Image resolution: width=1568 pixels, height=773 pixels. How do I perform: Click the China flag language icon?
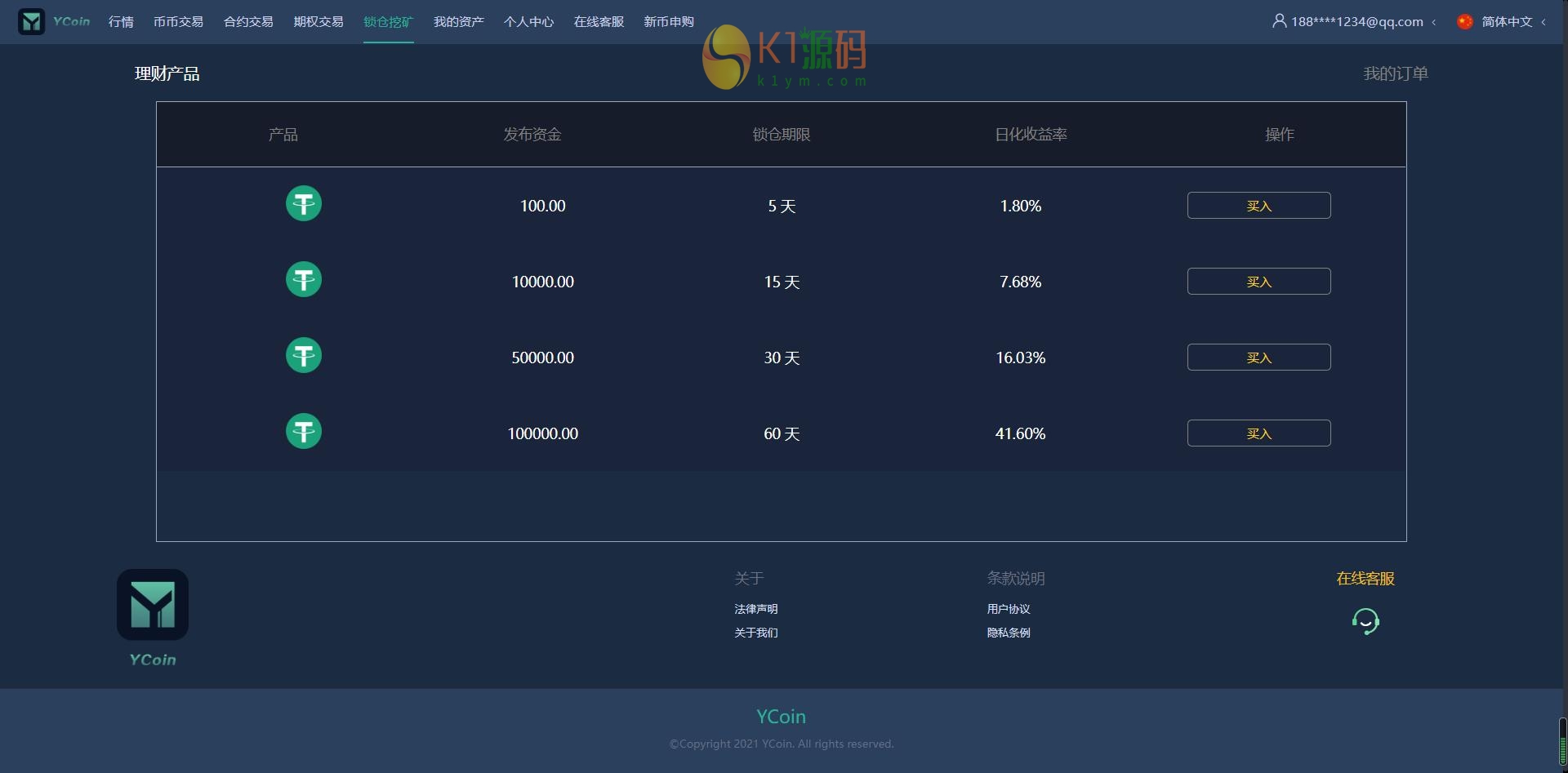click(1465, 21)
